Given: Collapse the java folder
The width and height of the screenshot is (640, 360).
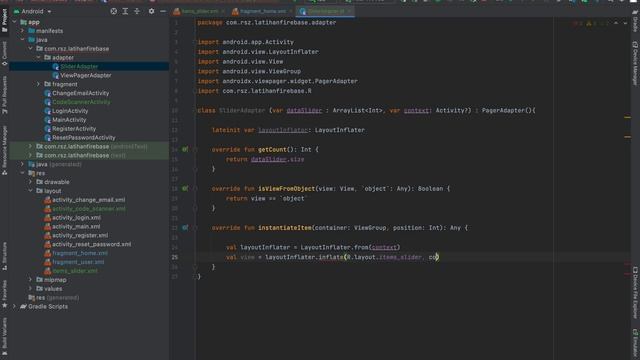Looking at the screenshot, I should [x=22, y=40].
